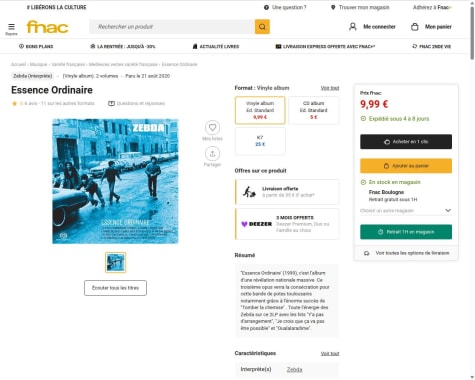Select K7 format at 25 €
This screenshot has height=380, width=475.
click(260, 141)
